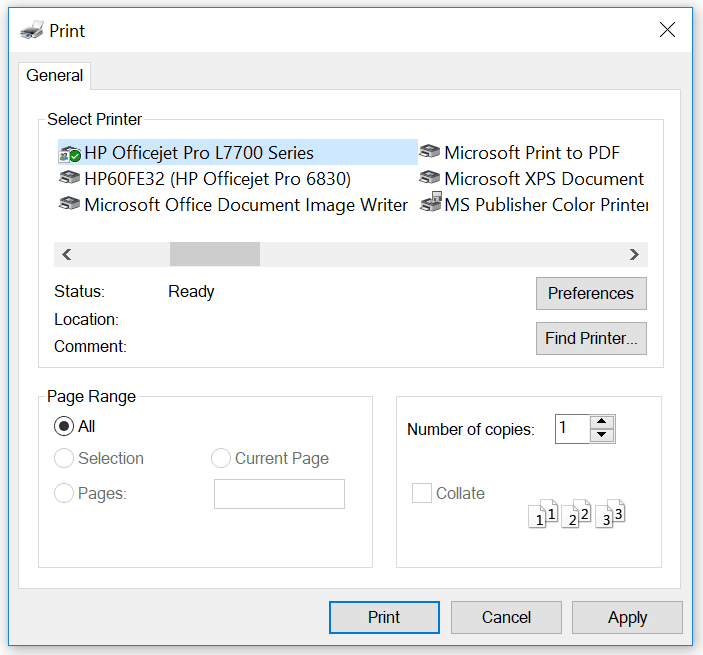Click the Microsoft Office Document Image Writer icon
Viewport: 703px width, 655px height.
coord(70,204)
